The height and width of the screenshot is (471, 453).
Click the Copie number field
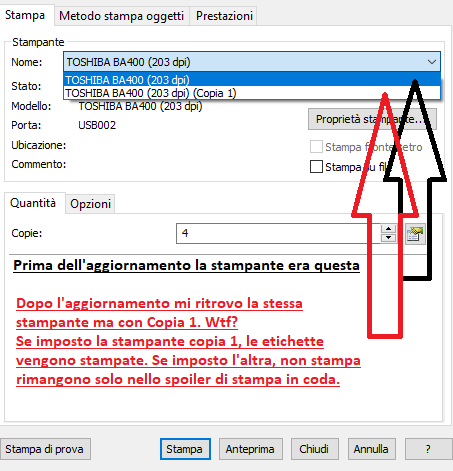click(278, 233)
